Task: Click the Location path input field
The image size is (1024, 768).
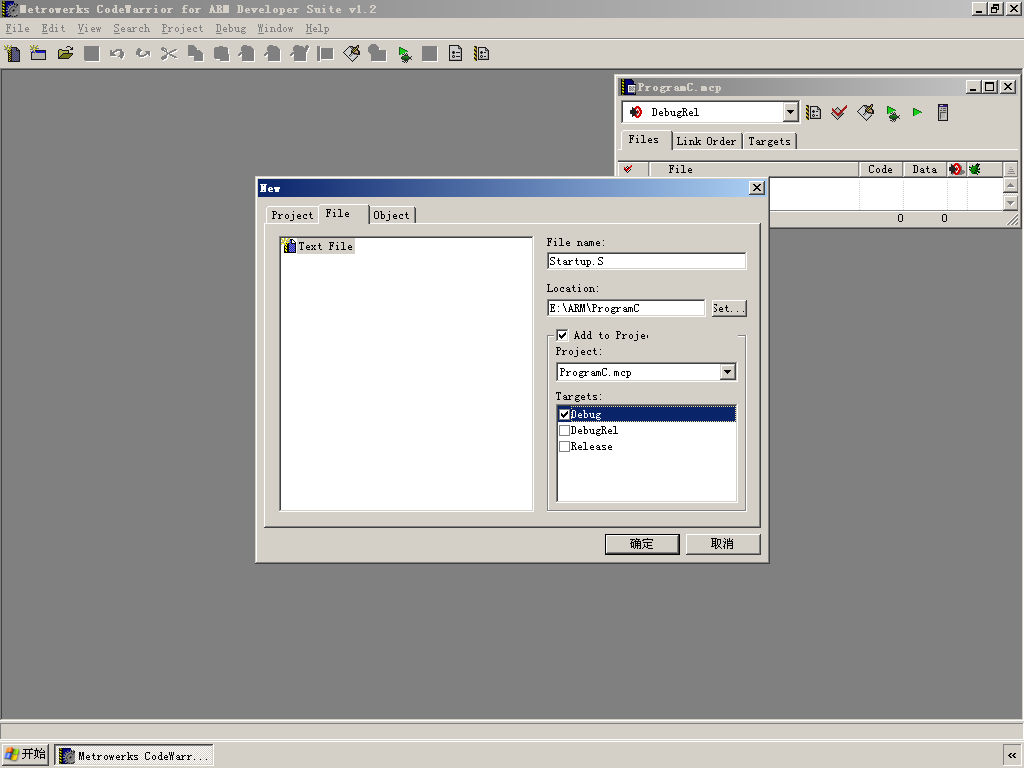Action: tap(626, 308)
